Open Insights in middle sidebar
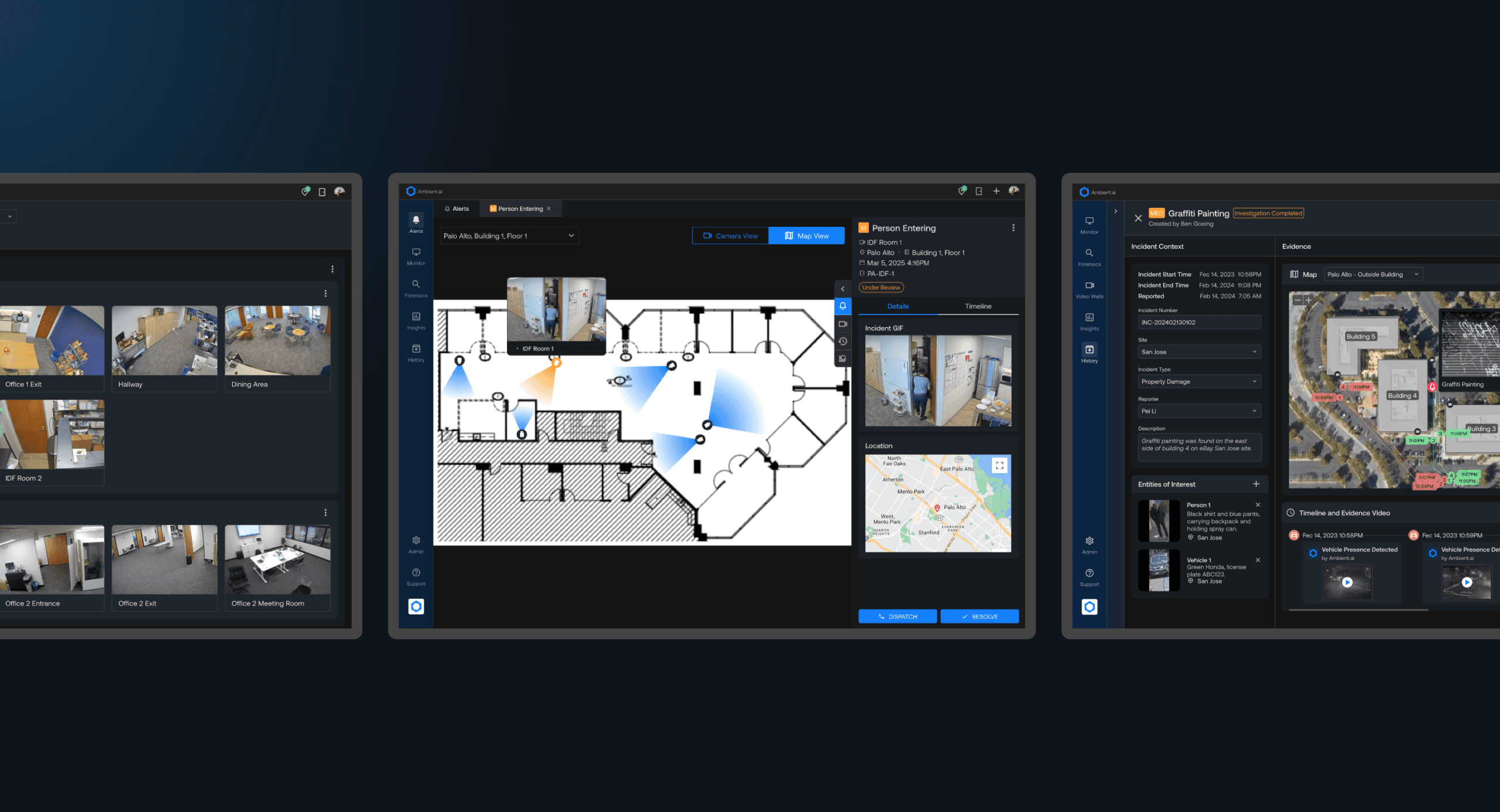Viewport: 1500px width, 812px height. click(x=416, y=320)
